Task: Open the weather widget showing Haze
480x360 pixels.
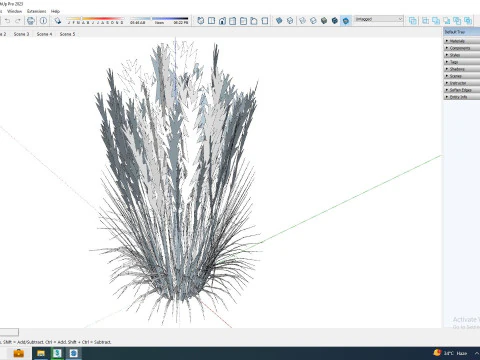Action: coord(450,353)
